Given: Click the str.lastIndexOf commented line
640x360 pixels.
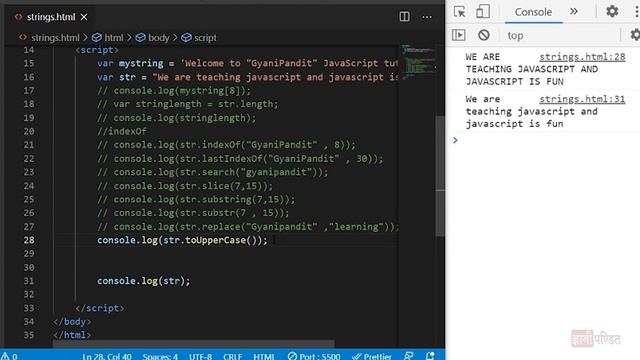Looking at the screenshot, I should point(240,158).
